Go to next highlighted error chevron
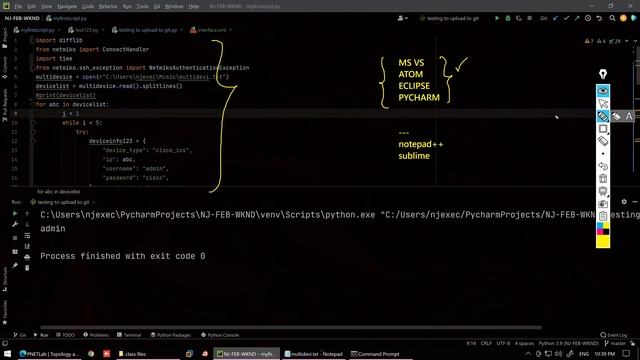The image size is (640, 360). [x=635, y=41]
